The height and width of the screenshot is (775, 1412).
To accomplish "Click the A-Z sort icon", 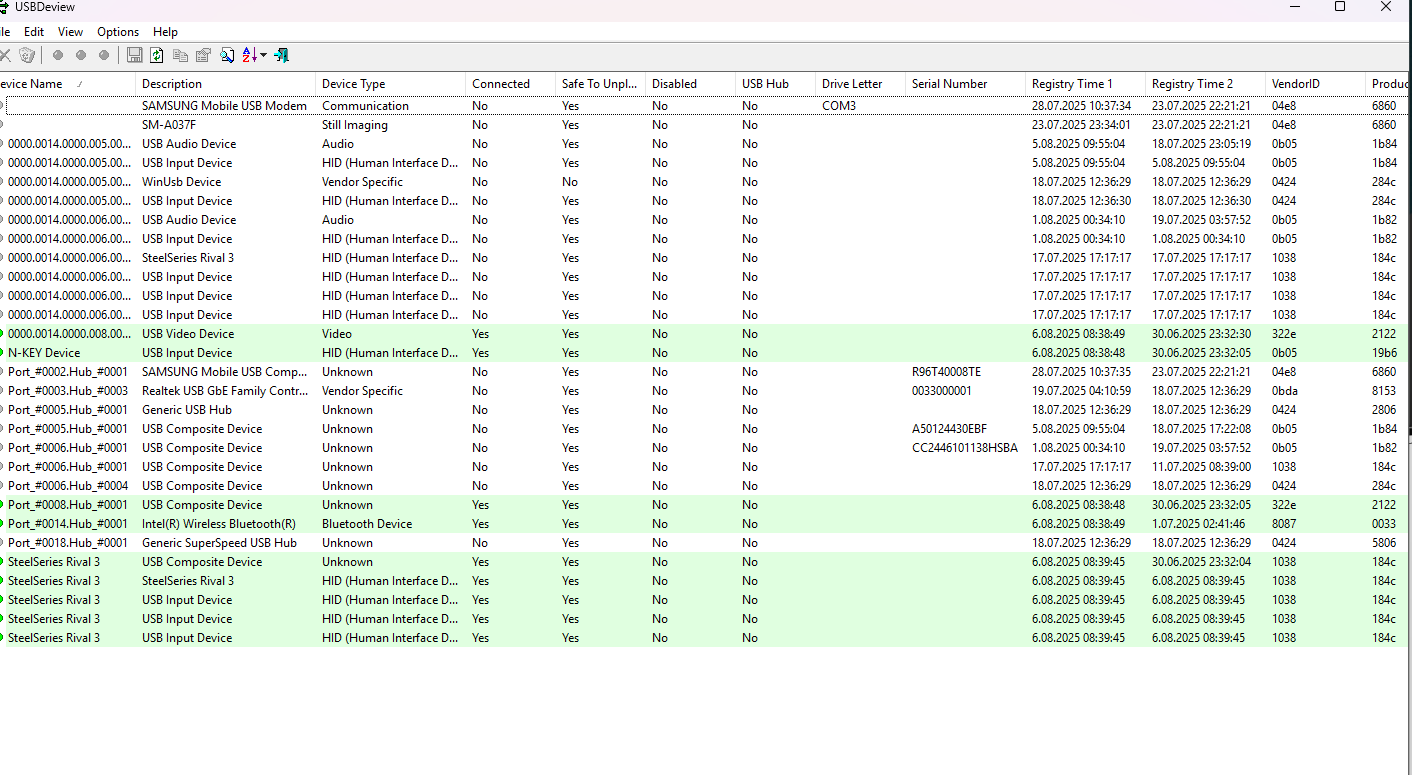I will click(x=249, y=55).
